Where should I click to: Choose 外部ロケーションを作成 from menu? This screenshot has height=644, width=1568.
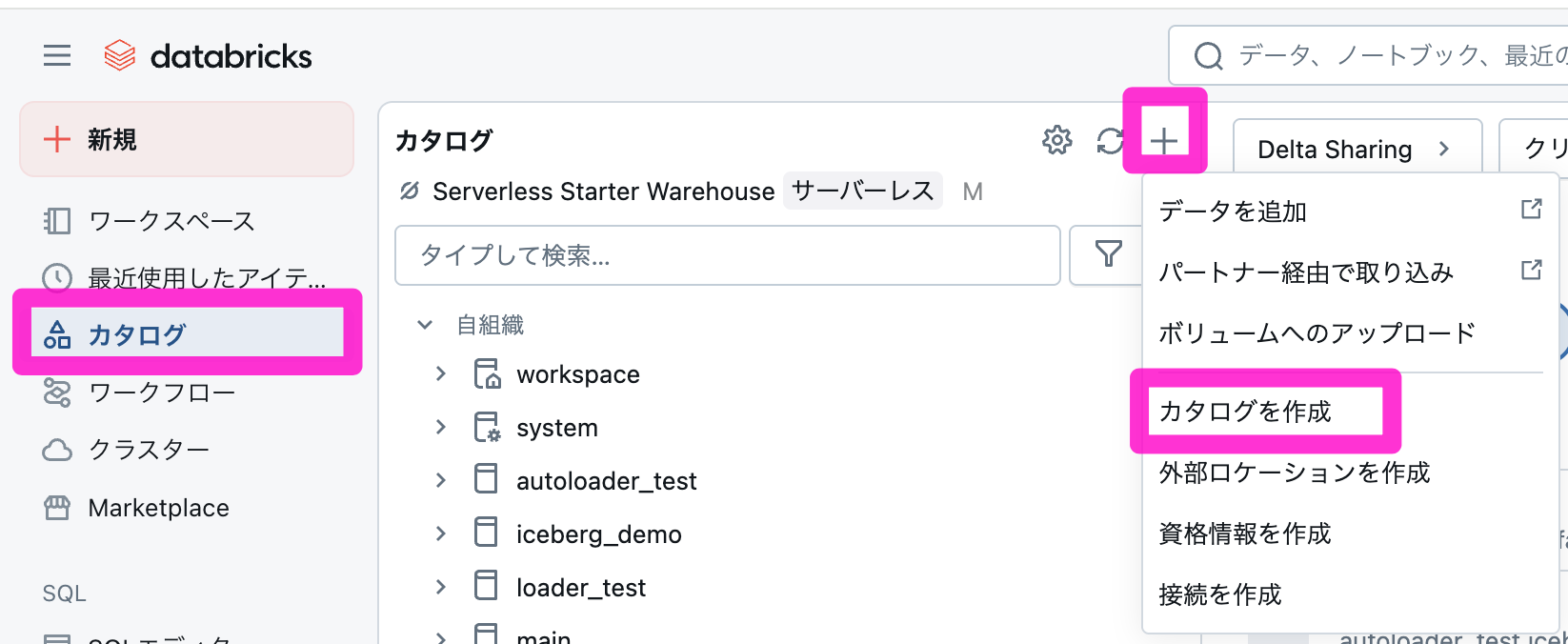(x=1294, y=473)
